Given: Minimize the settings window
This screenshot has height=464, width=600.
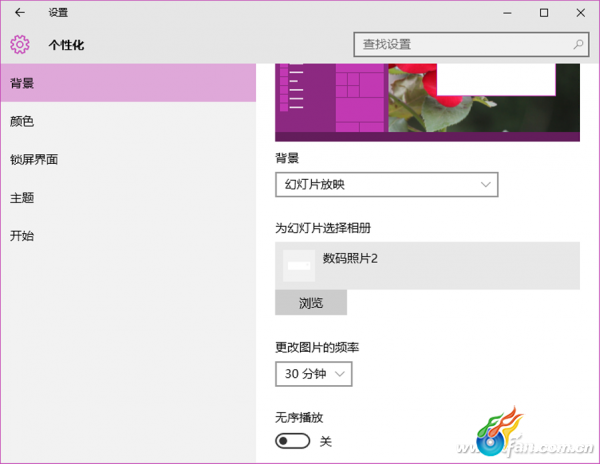Looking at the screenshot, I should click(507, 13).
